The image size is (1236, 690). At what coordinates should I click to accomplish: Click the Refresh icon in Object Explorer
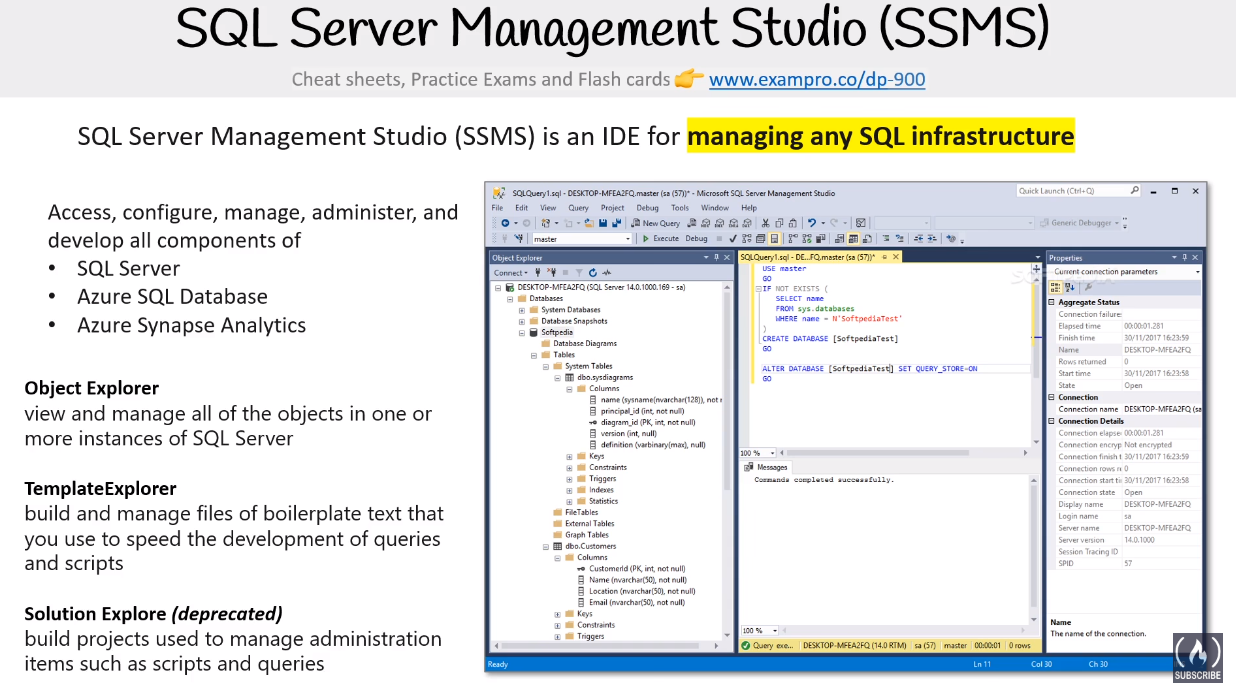tap(593, 273)
